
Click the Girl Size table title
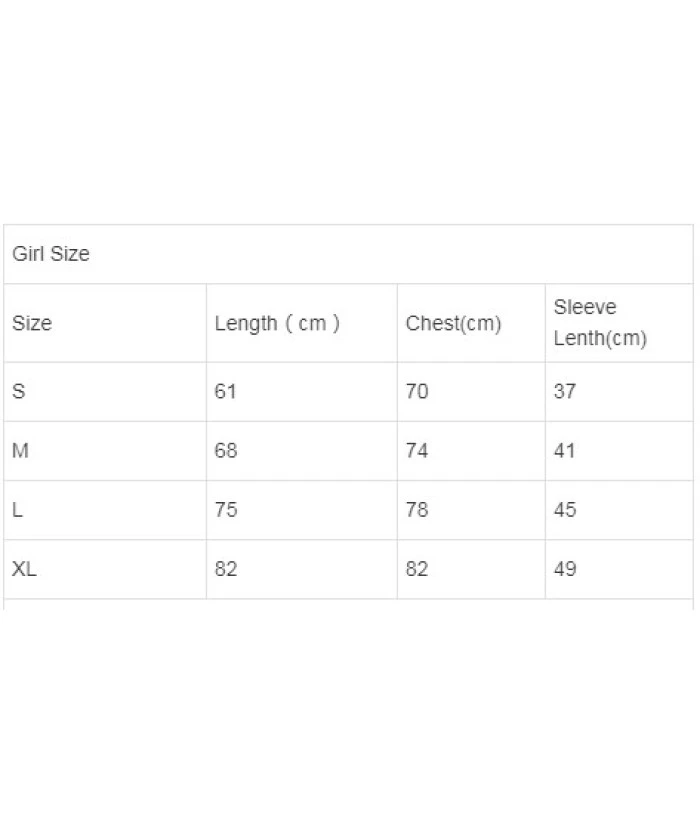pyautogui.click(x=51, y=254)
